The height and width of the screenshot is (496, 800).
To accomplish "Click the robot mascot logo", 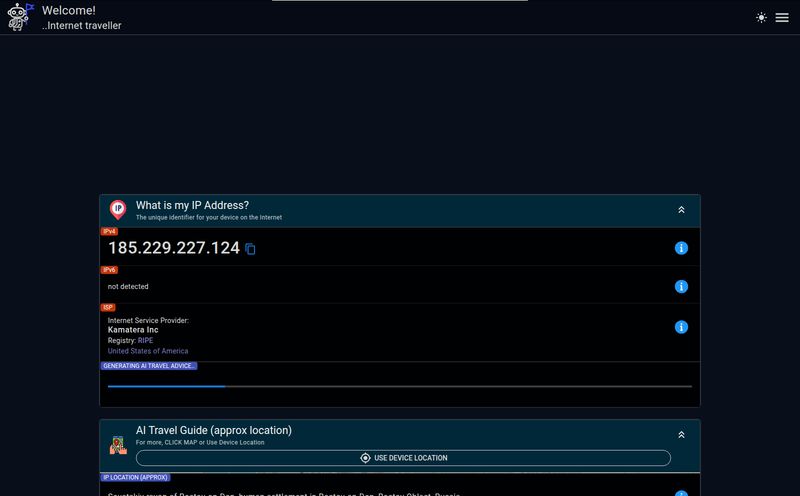I will (20, 17).
